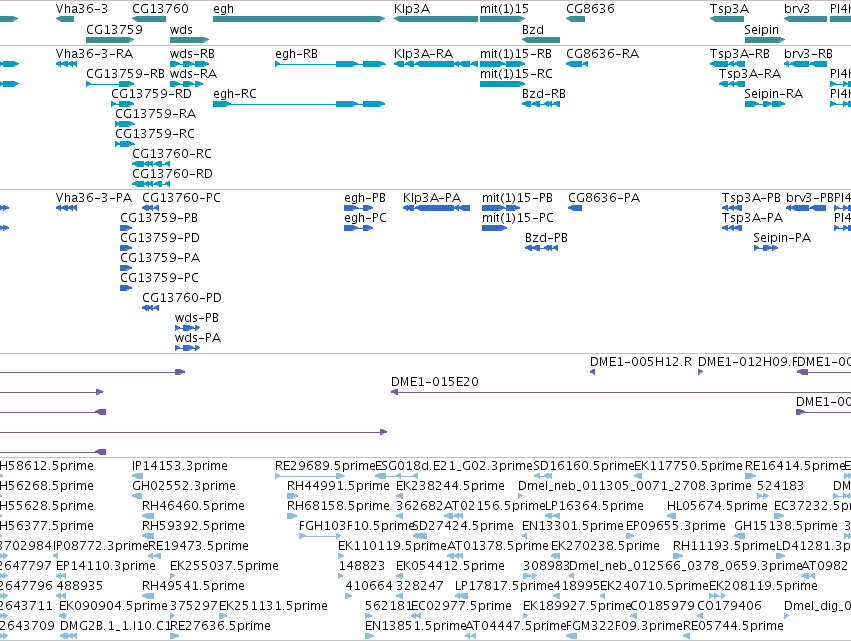Click the DME1-005H12.R BAC end label
Image resolution: width=851 pixels, height=641 pixels.
tap(640, 361)
